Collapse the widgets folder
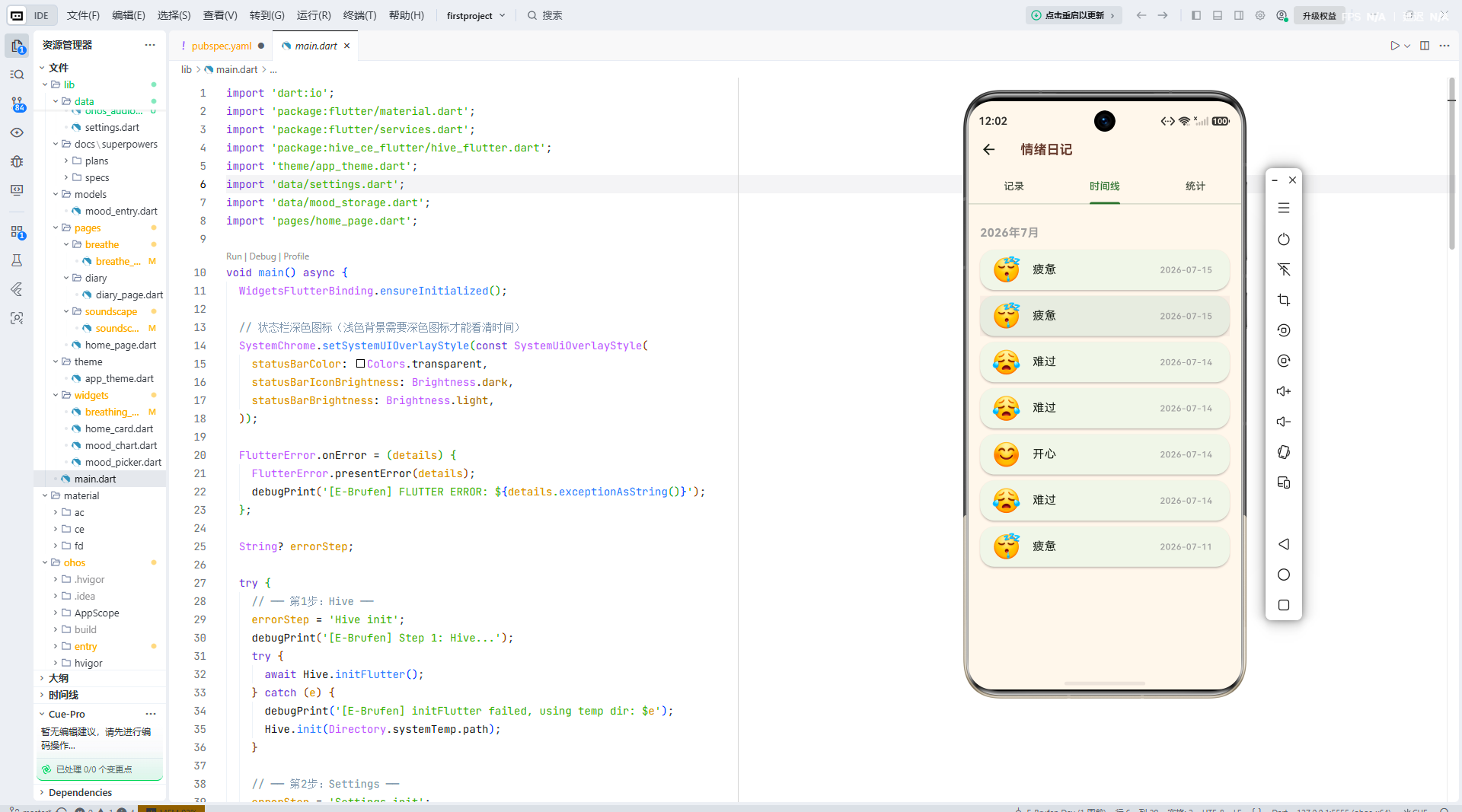Image resolution: width=1462 pixels, height=812 pixels. [x=56, y=395]
